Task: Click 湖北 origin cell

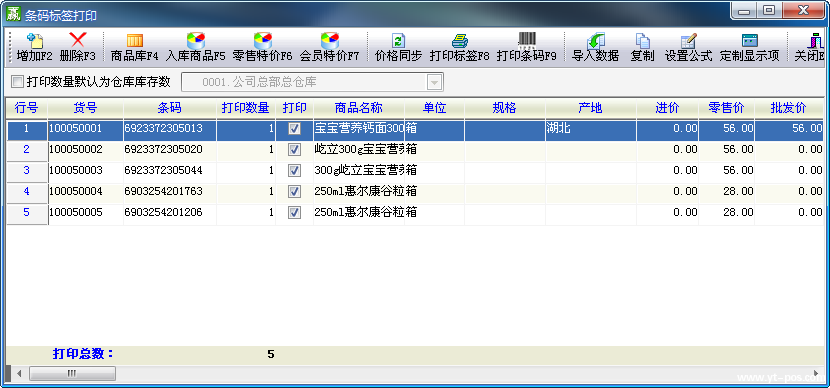Action: coord(591,129)
